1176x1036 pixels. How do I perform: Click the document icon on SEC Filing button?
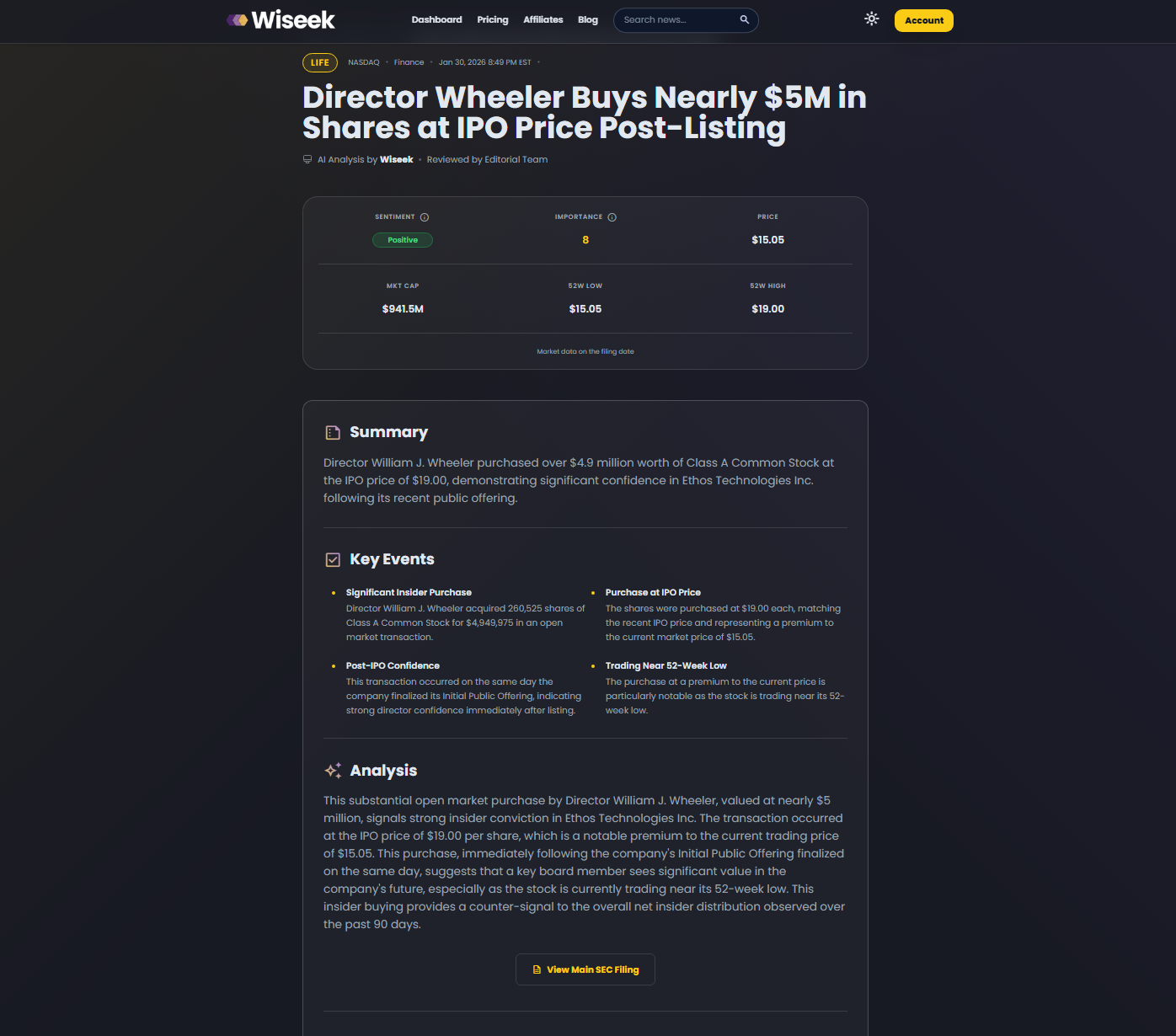[x=537, y=969]
